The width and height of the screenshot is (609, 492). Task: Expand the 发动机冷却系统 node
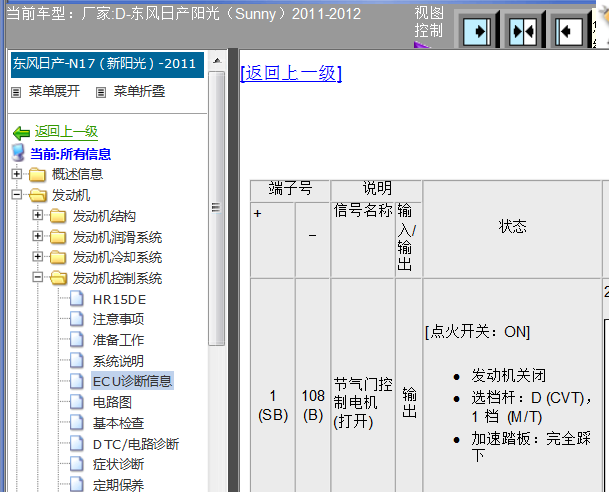coord(38,256)
